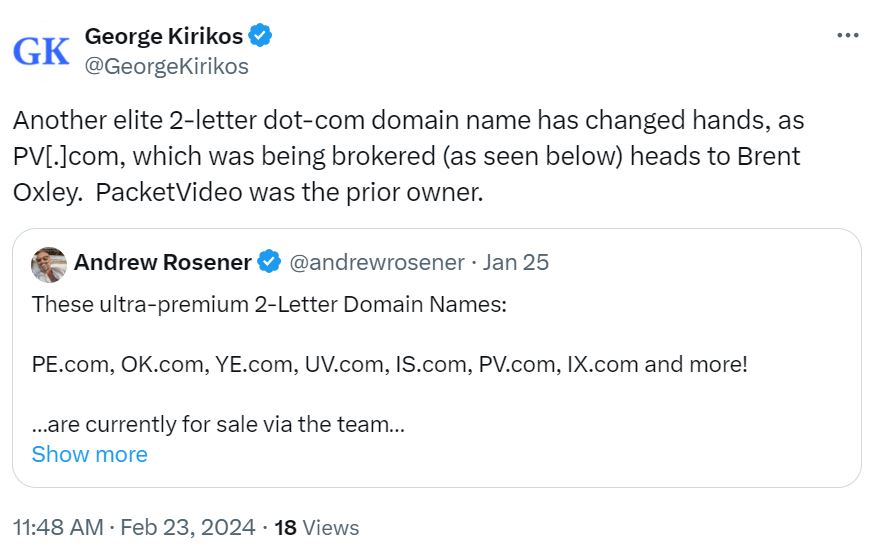Open the tweet's more options menu
Image resolution: width=885 pixels, height=557 pixels.
click(847, 36)
